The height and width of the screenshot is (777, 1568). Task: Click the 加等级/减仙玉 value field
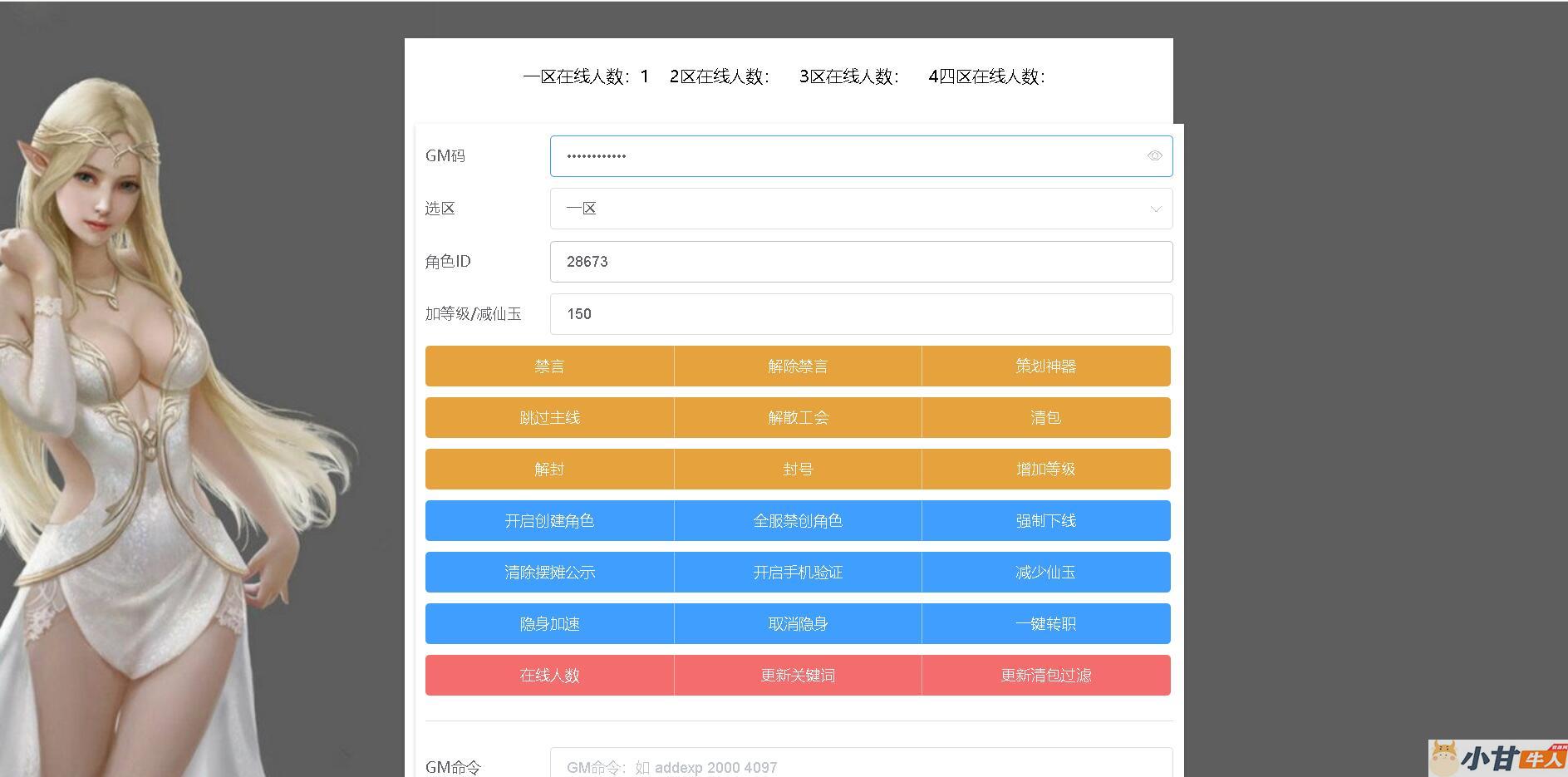pos(861,314)
